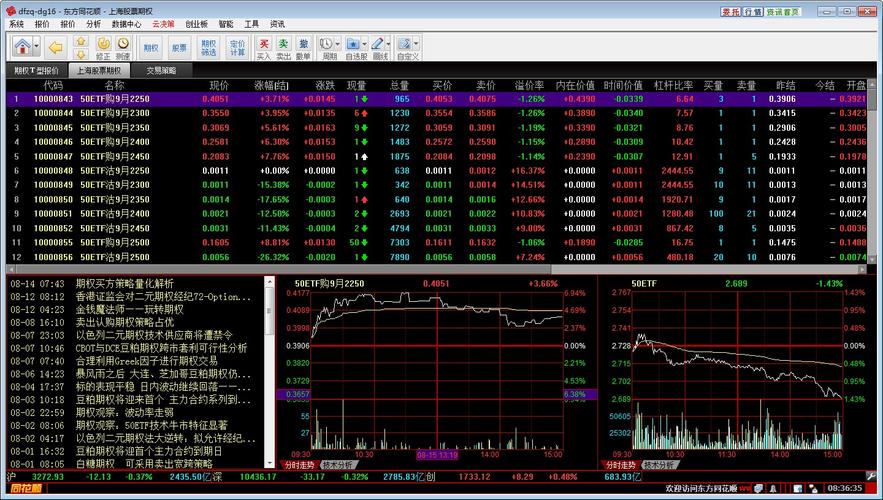Expand the 自定义 dropdown arrow
Viewport: 883px width, 500px height.
416,44
